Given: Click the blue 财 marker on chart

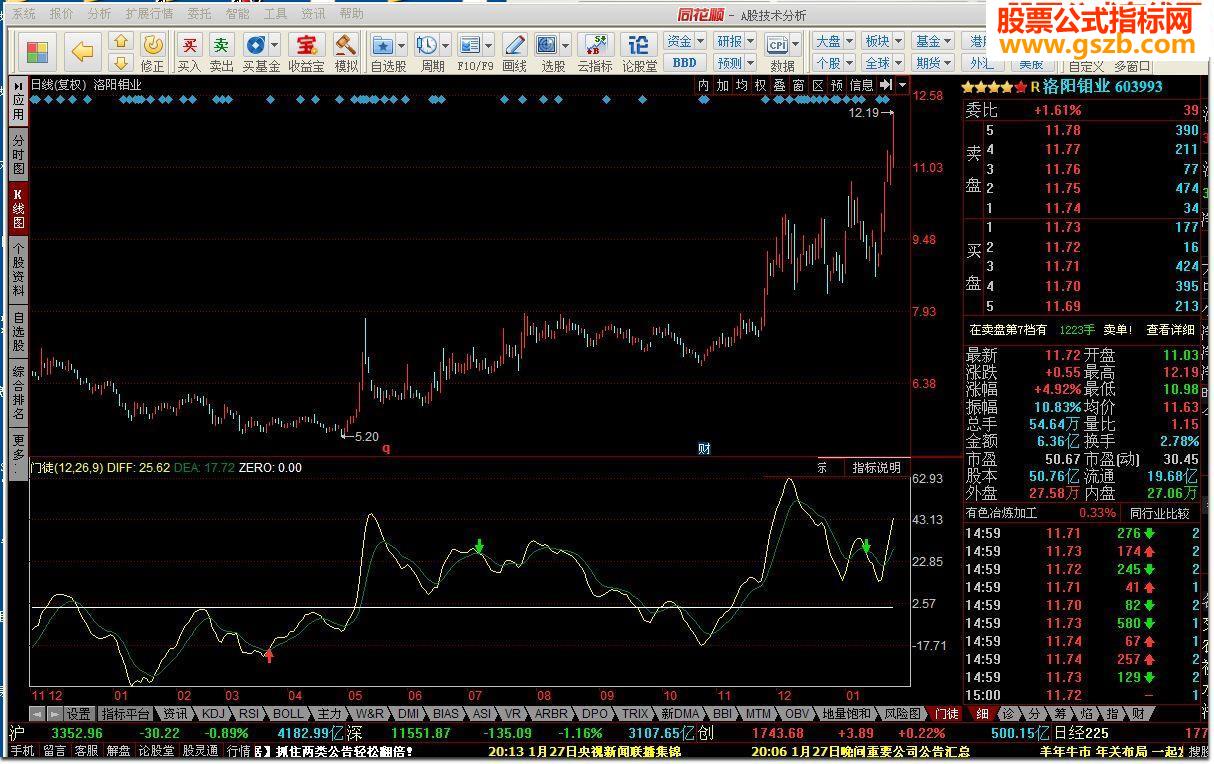Looking at the screenshot, I should 704,449.
